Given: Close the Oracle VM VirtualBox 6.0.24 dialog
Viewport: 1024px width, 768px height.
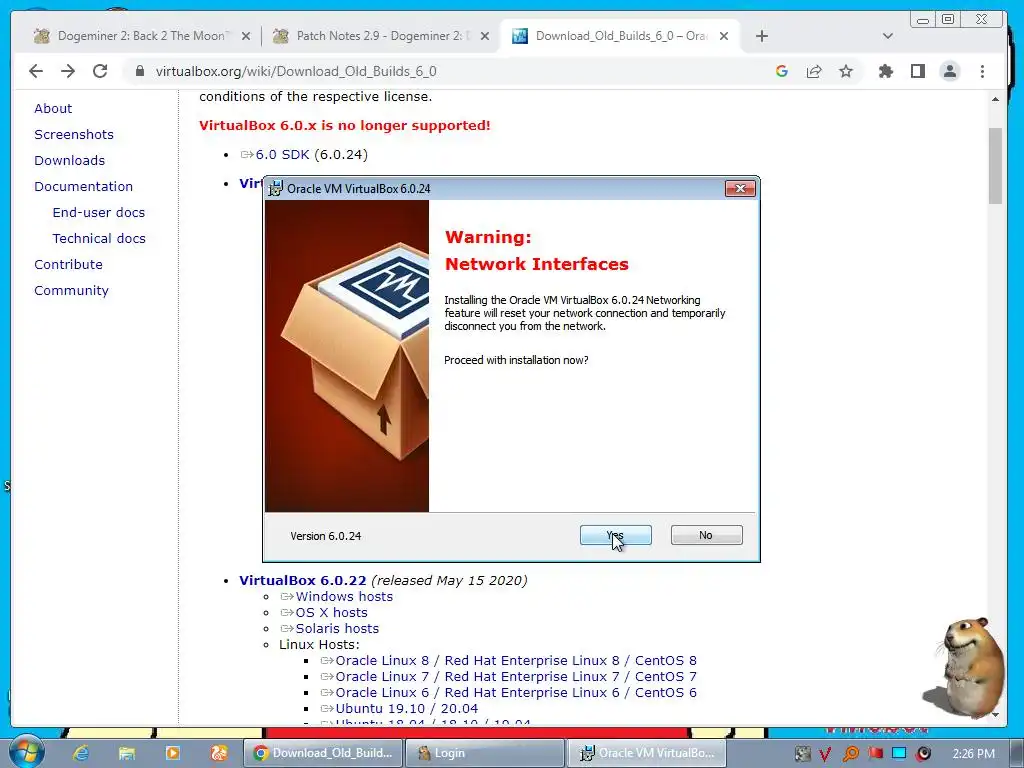Looking at the screenshot, I should 740,189.
